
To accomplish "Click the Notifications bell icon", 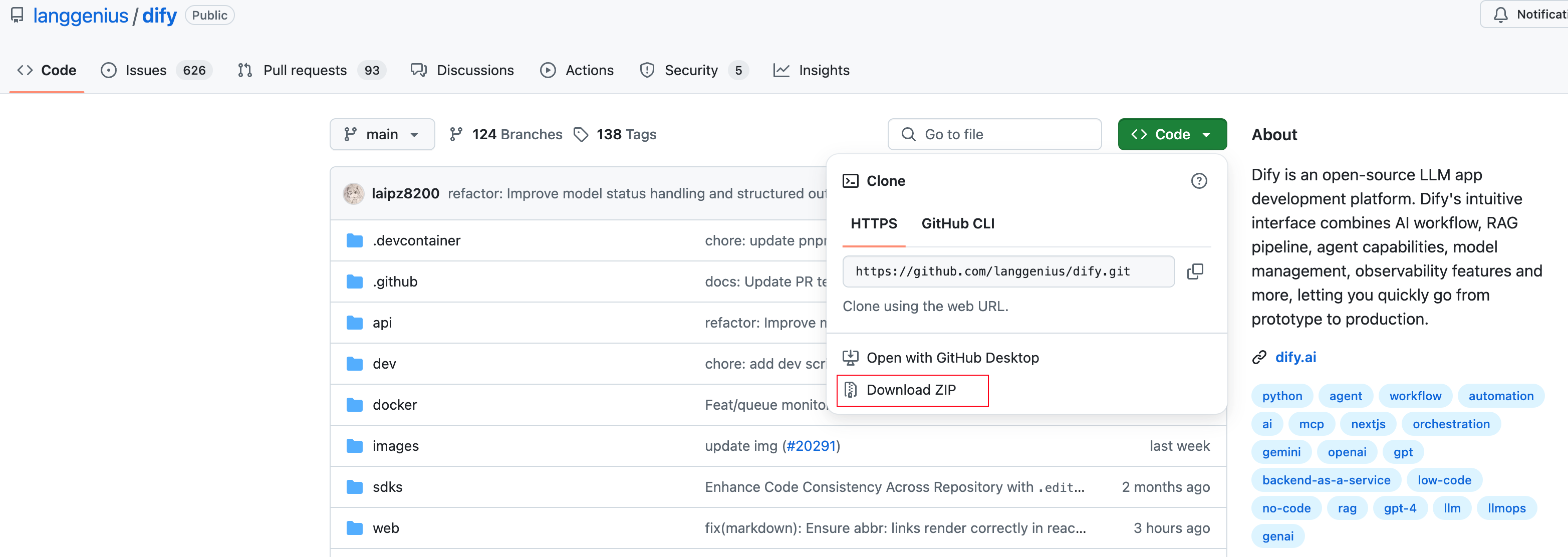I will tap(1500, 15).
